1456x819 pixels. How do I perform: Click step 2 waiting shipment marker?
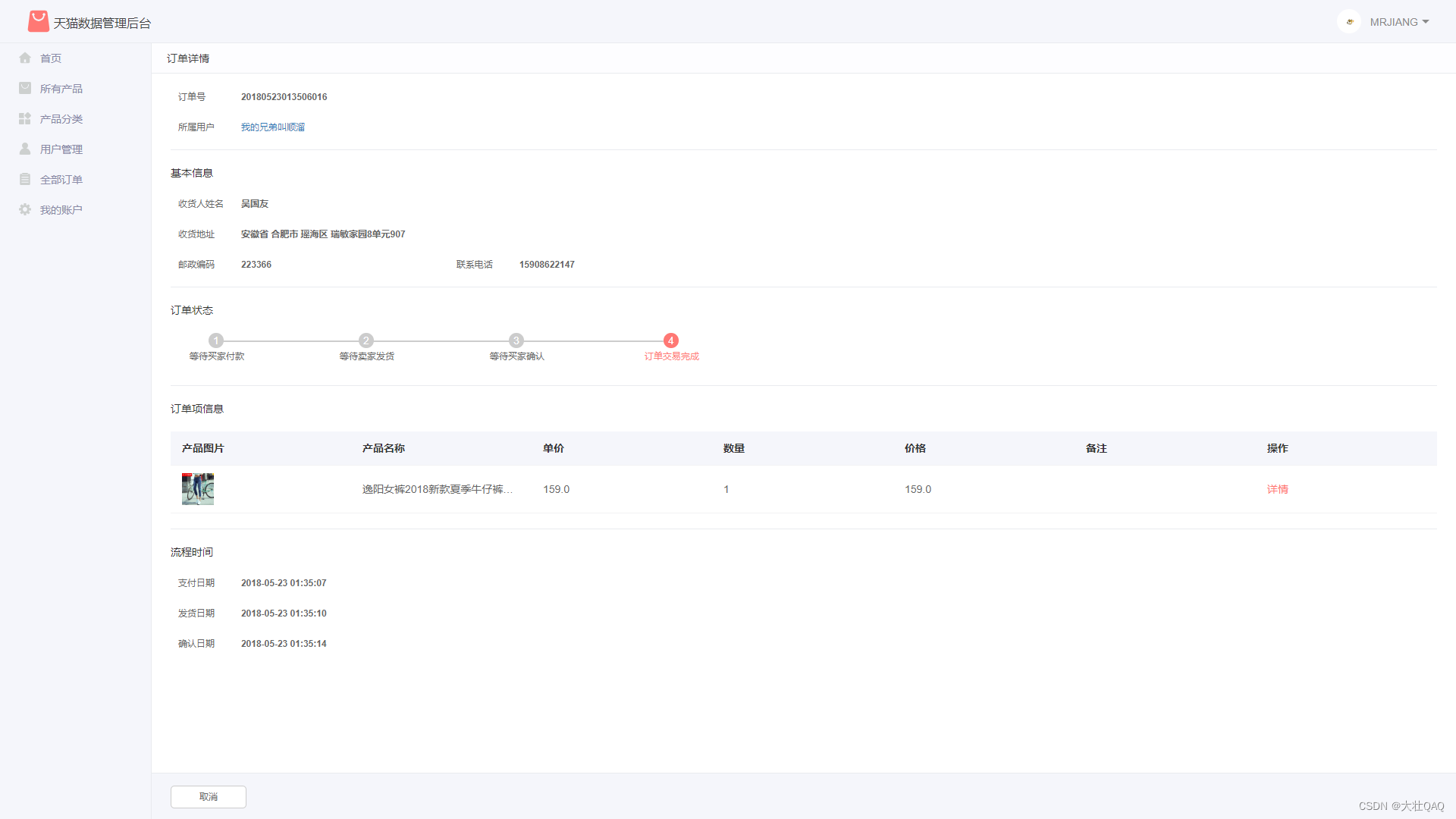[x=366, y=340]
